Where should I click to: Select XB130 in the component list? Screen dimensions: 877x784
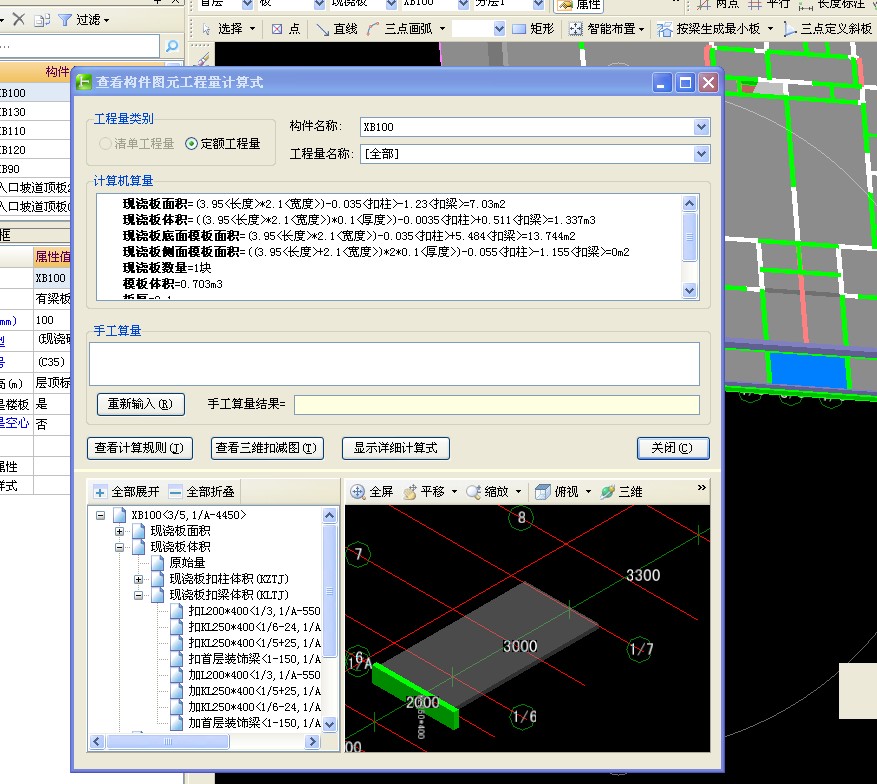click(x=35, y=112)
